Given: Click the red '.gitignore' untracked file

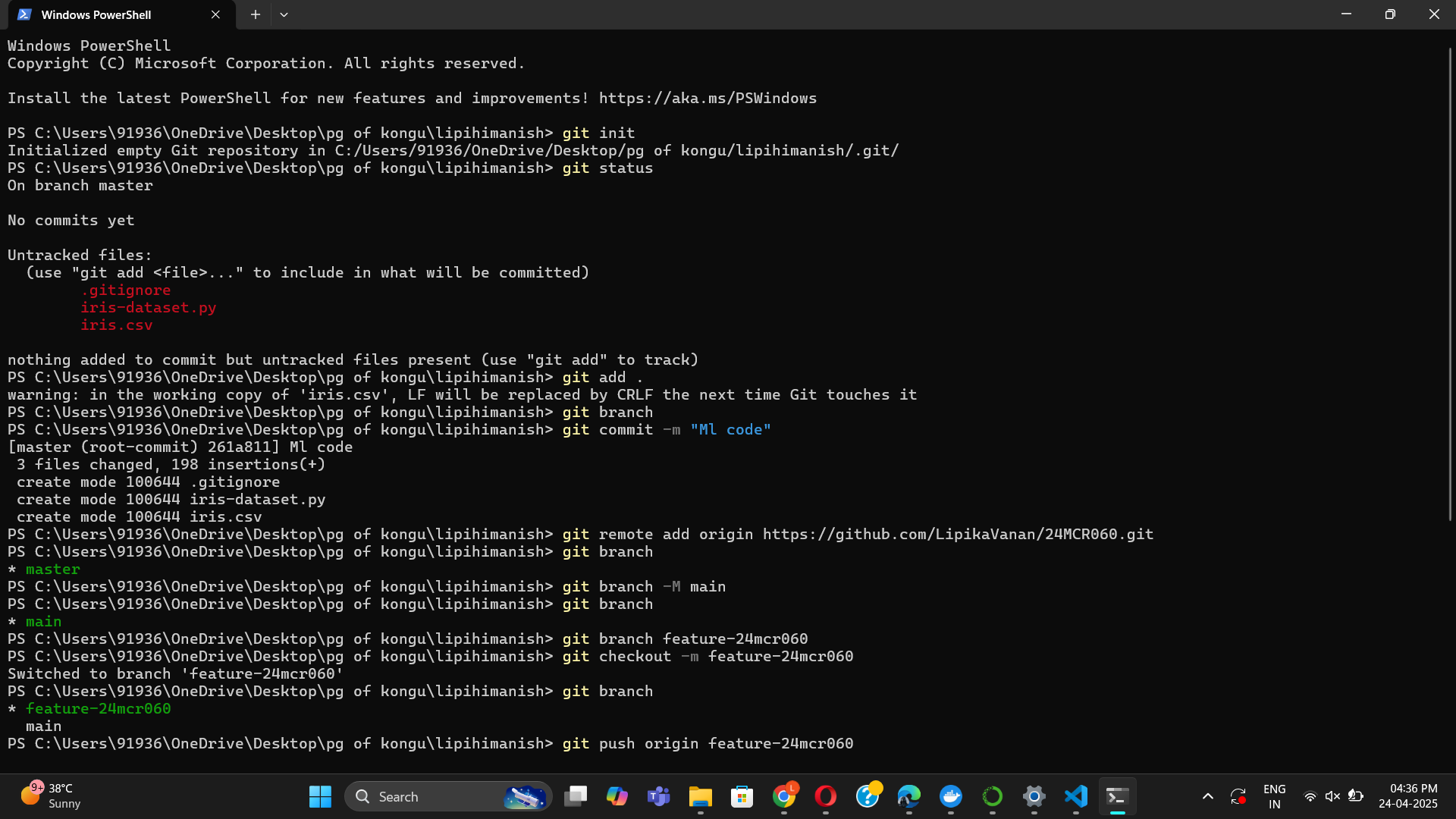Looking at the screenshot, I should [125, 290].
